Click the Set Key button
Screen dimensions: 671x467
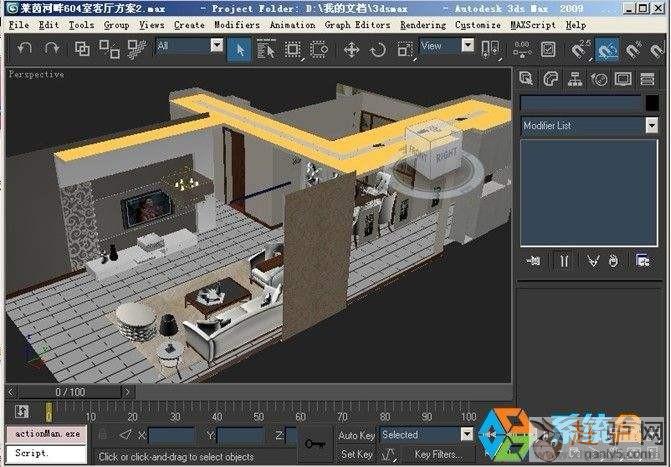click(356, 454)
